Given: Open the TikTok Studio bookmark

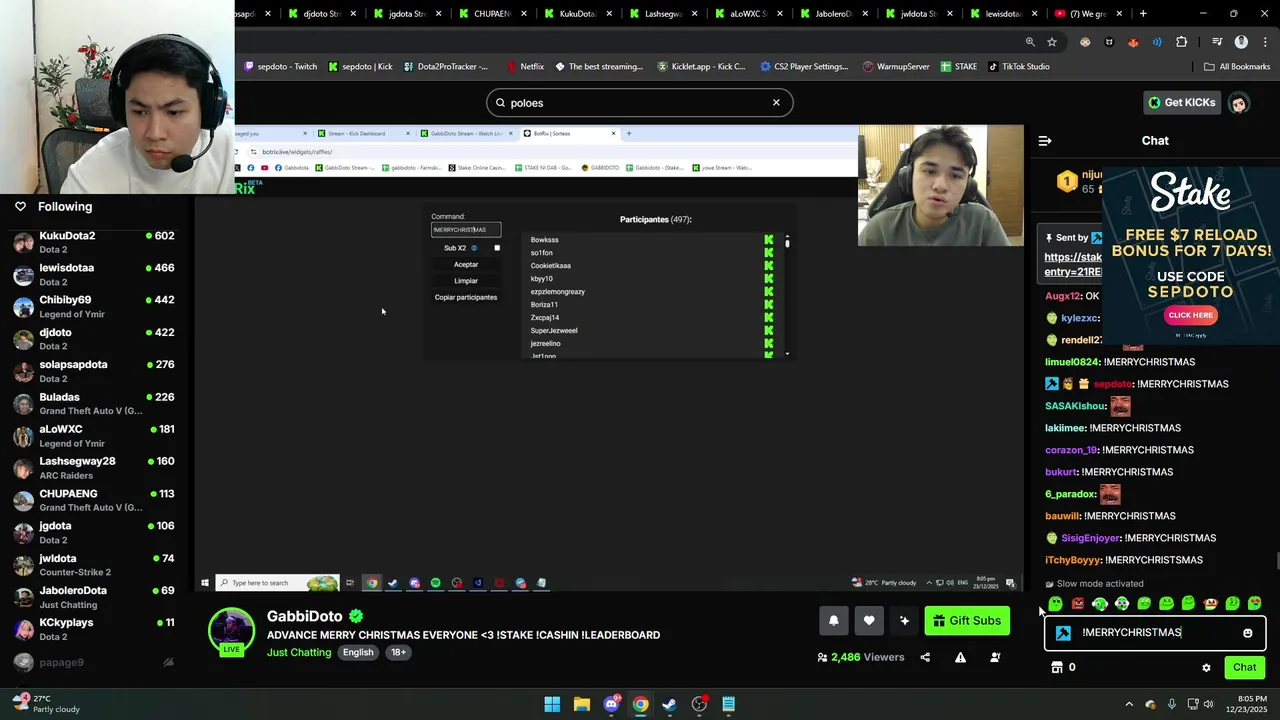Looking at the screenshot, I should pos(1019,67).
